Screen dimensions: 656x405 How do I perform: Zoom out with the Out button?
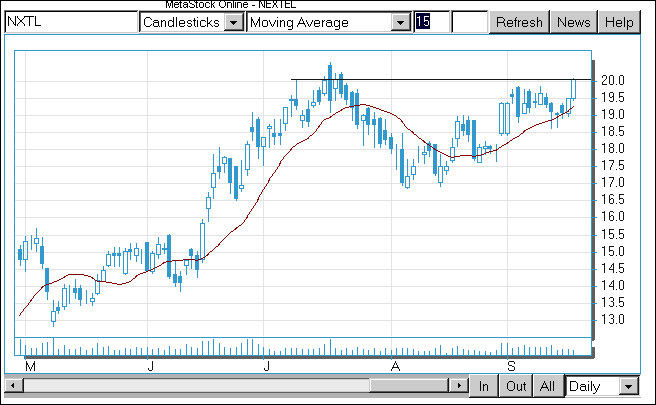[x=516, y=386]
